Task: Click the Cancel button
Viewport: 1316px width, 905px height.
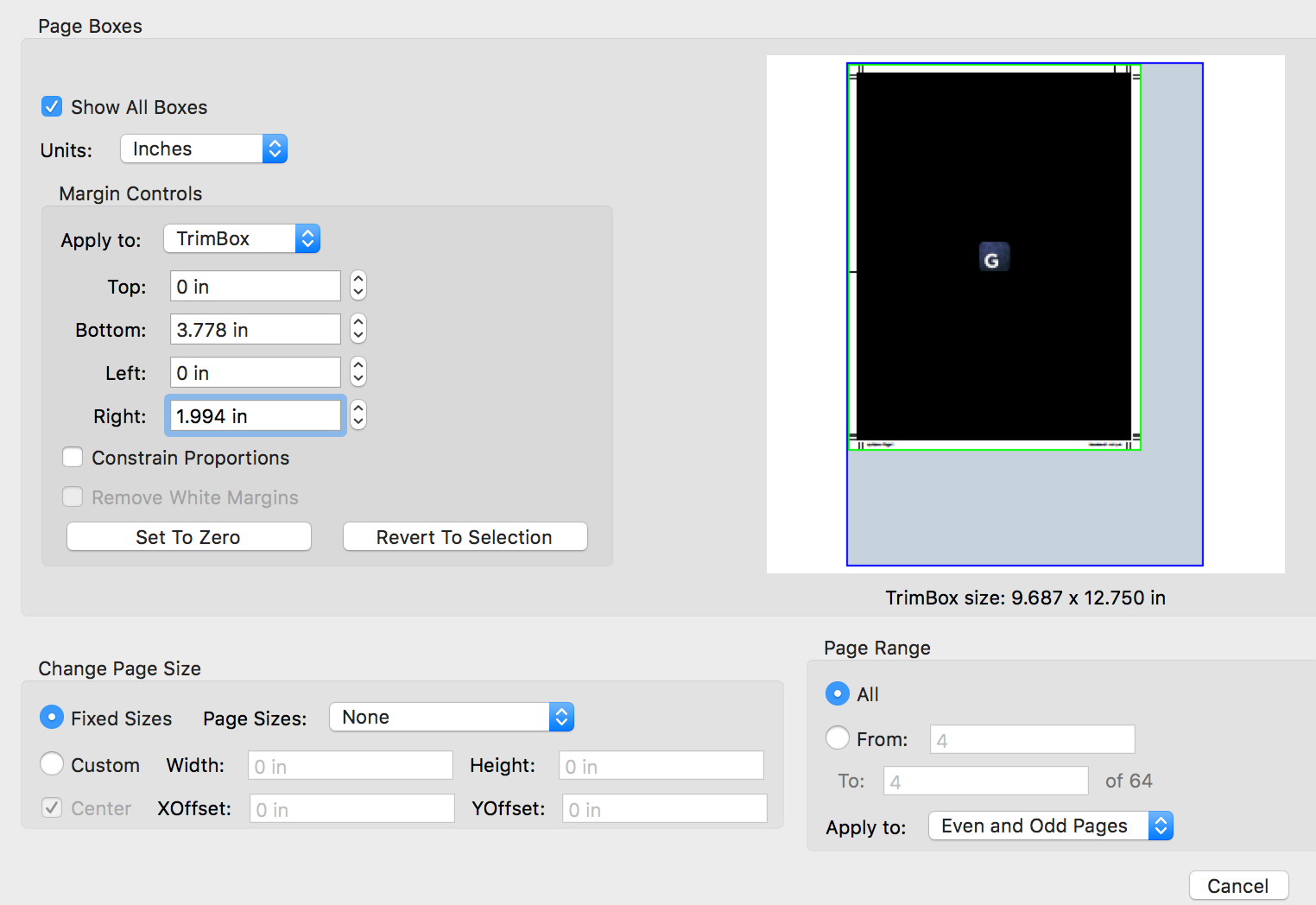Action: 1238,885
